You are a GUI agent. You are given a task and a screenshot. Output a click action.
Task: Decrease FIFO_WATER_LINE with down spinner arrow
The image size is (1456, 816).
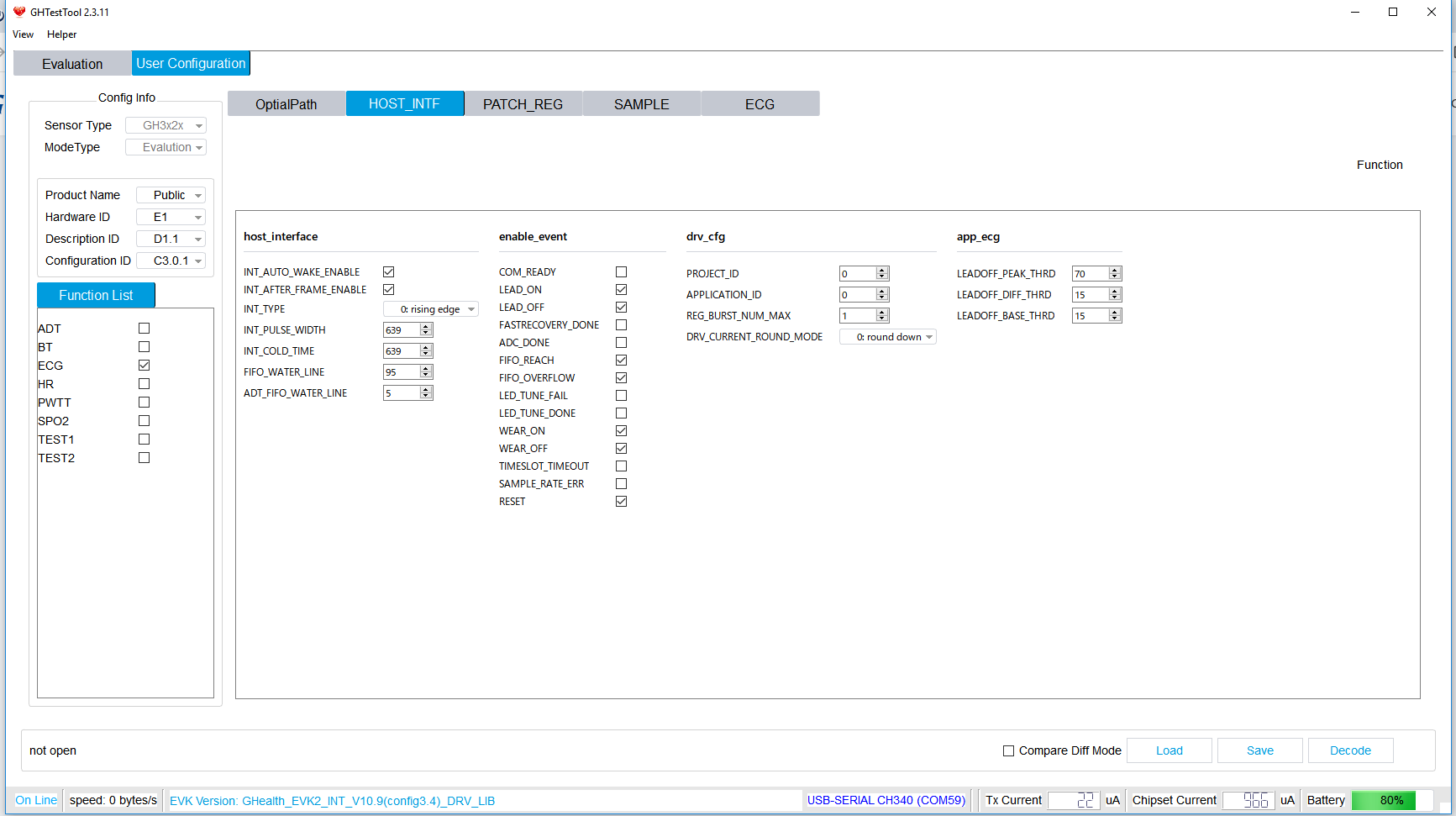coord(426,375)
